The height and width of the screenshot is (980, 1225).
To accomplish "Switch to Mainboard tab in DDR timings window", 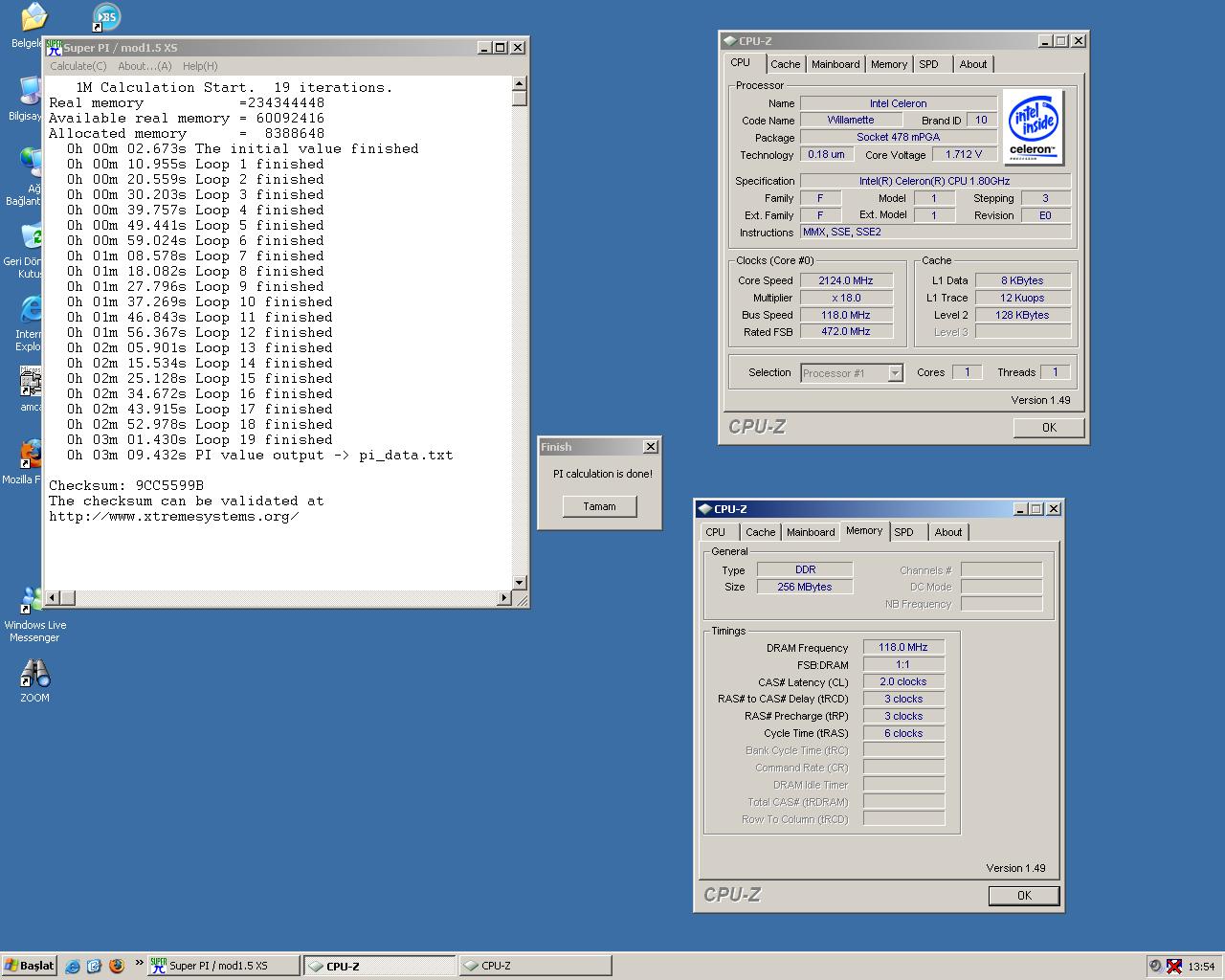I will click(x=811, y=532).
